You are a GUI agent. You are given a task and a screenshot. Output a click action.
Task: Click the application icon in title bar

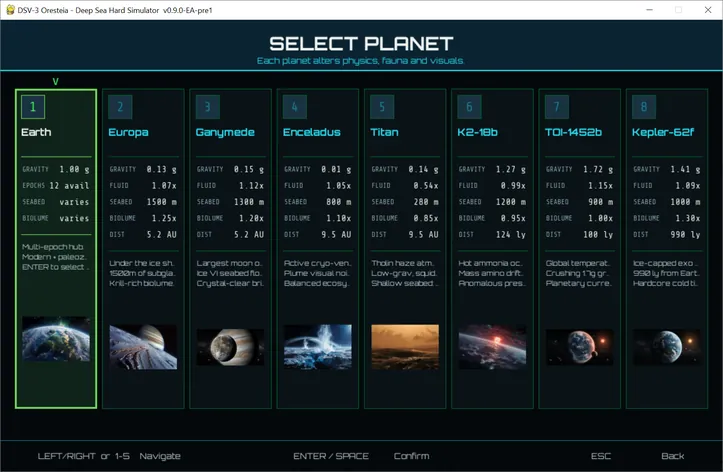pyautogui.click(x=10, y=10)
